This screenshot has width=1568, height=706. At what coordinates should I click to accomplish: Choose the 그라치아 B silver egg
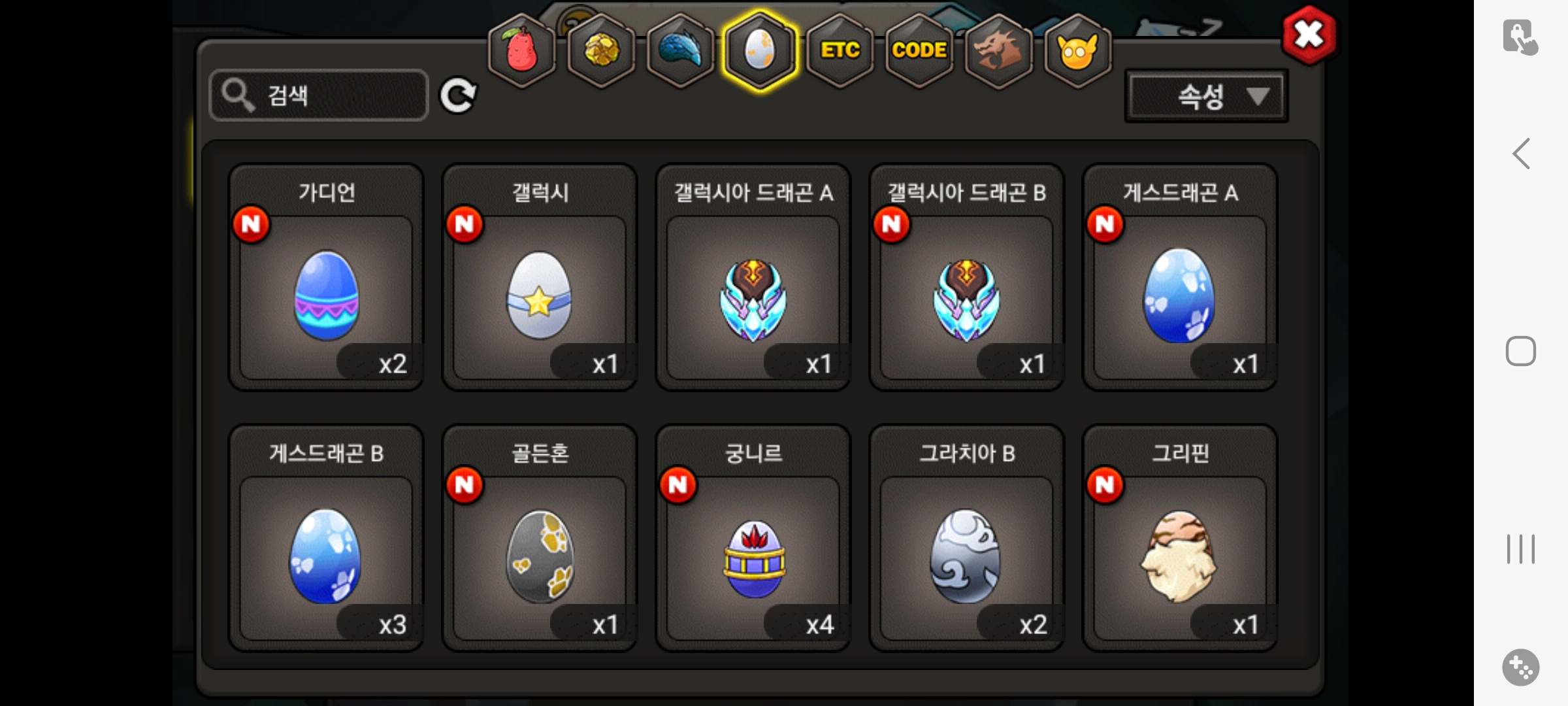967,538
